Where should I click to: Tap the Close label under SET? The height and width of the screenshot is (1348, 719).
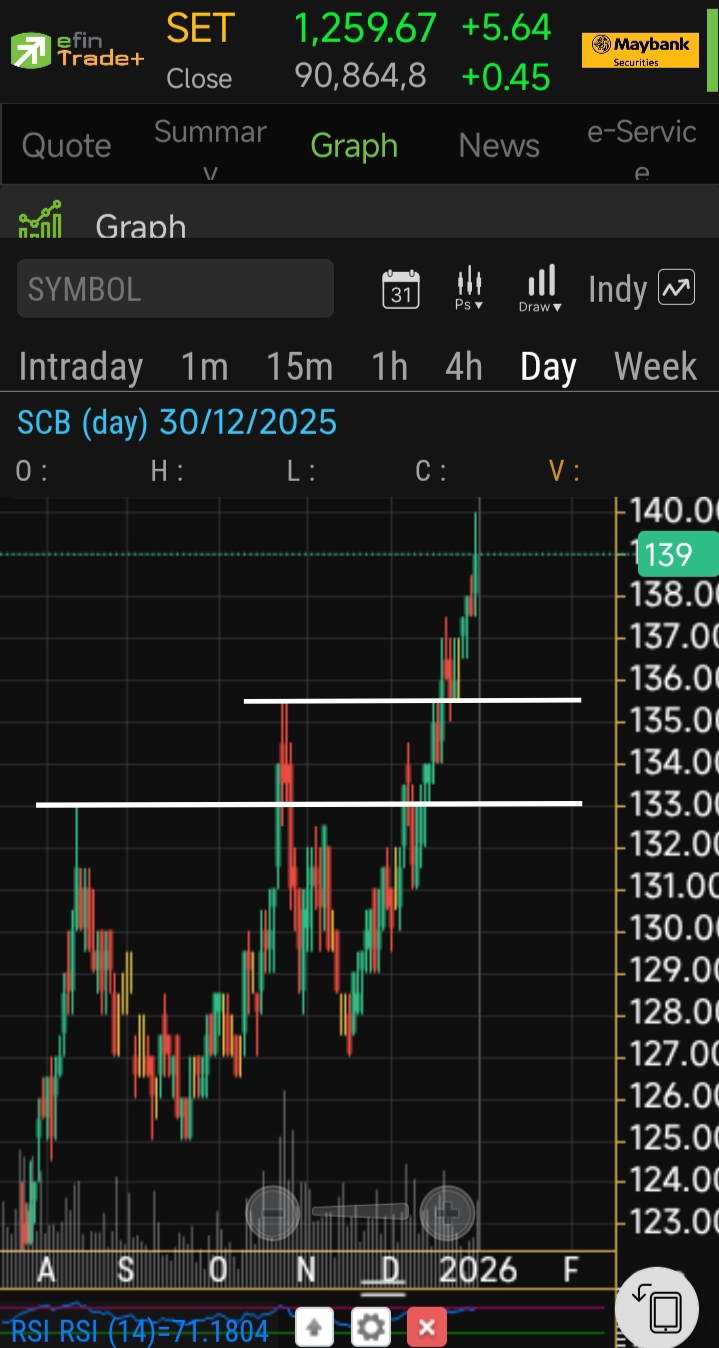(199, 78)
